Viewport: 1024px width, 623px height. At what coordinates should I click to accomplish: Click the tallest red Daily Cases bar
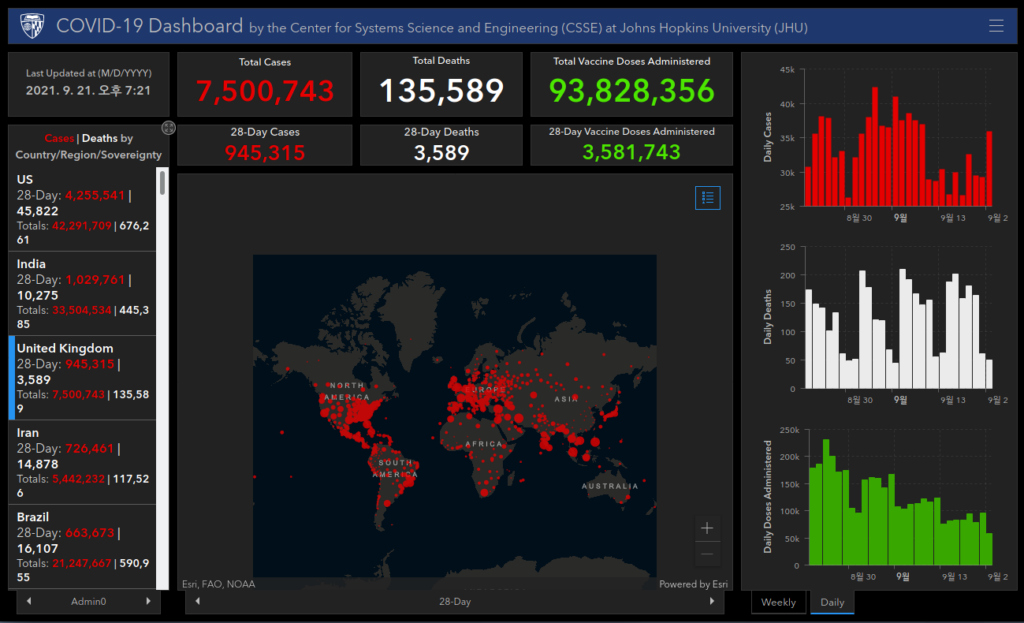point(874,147)
